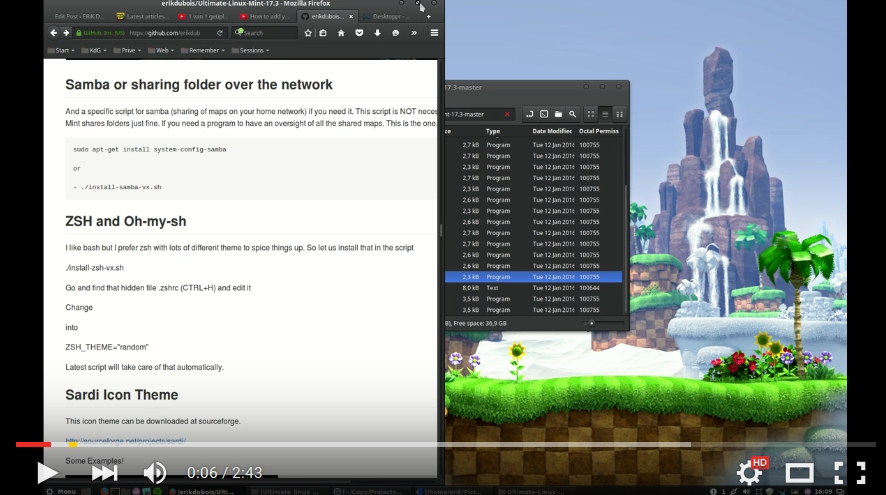This screenshot has height=495, width=886.
Task: Open the erikdubois taskbar window
Action: 202,491
